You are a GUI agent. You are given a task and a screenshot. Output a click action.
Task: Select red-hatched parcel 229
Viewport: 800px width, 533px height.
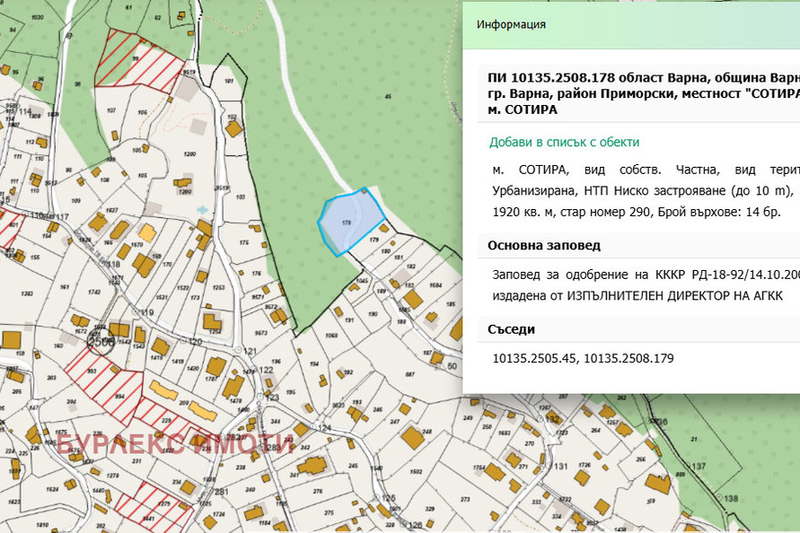(x=166, y=421)
